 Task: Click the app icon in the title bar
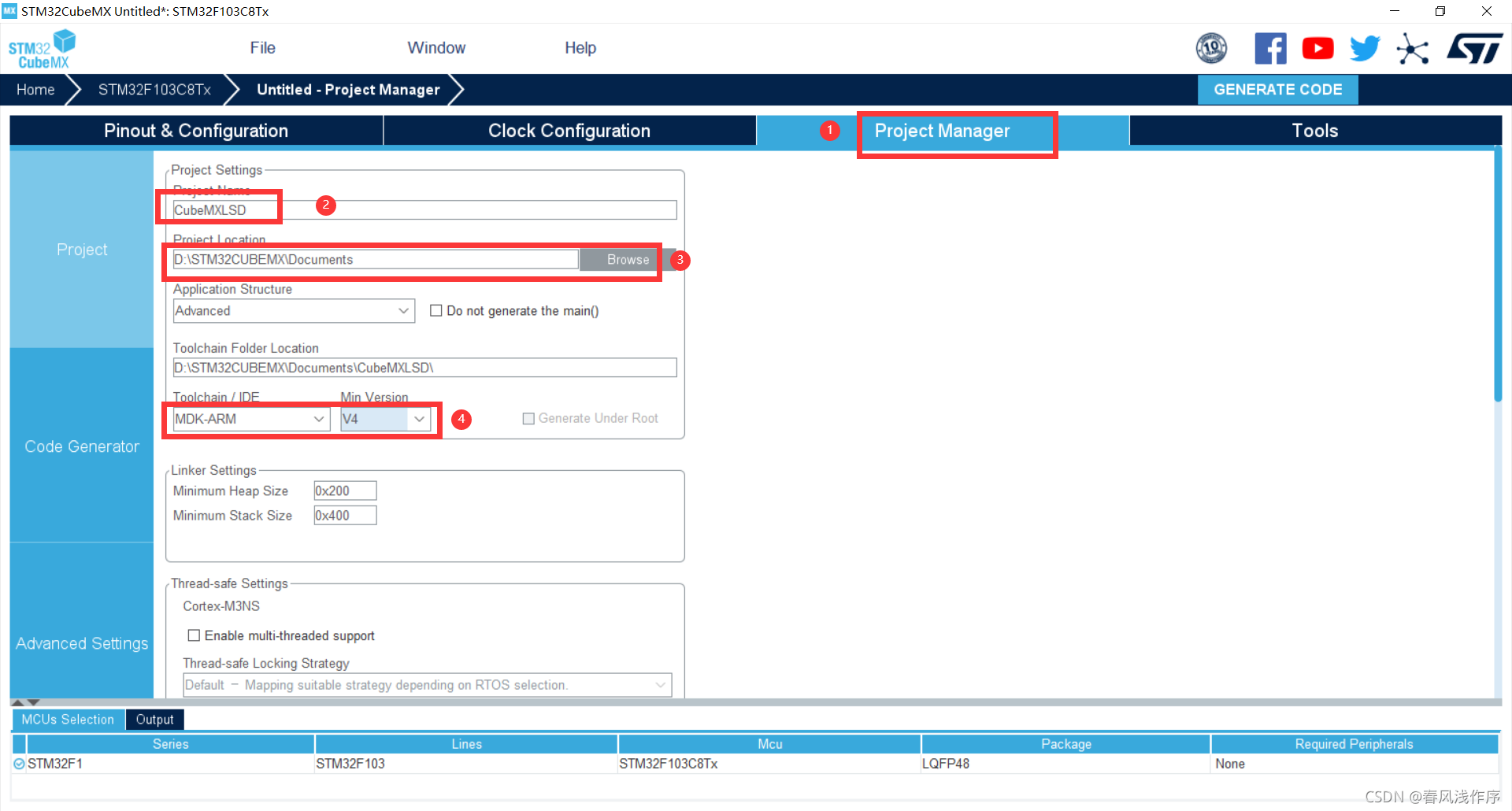pyautogui.click(x=9, y=11)
